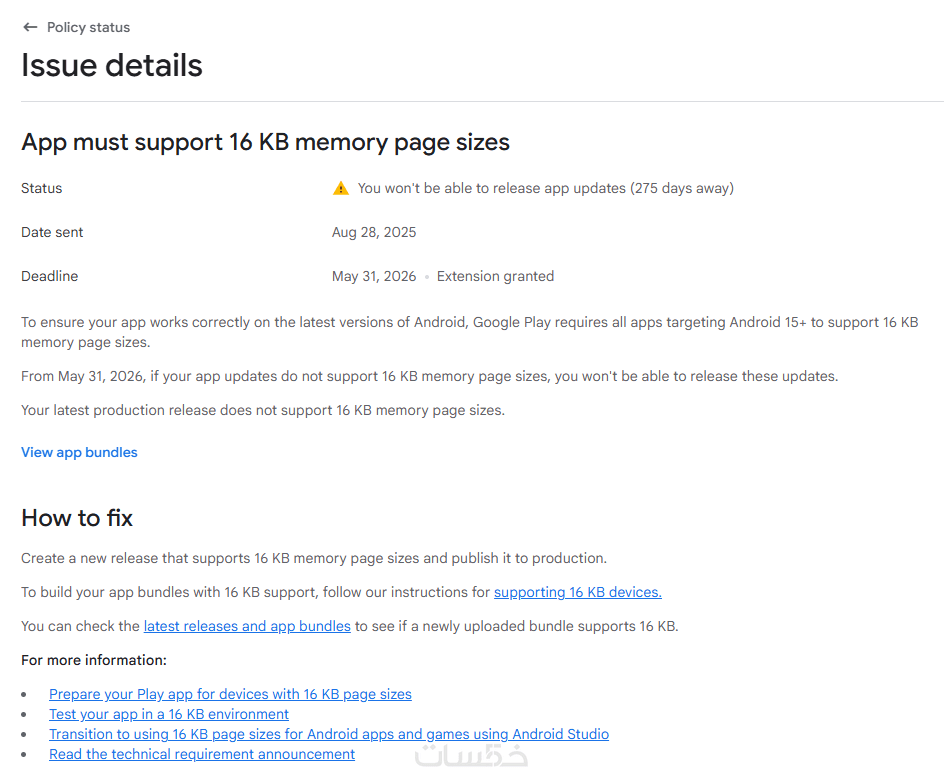
Task: Click the Extension granted text
Action: click(x=495, y=276)
